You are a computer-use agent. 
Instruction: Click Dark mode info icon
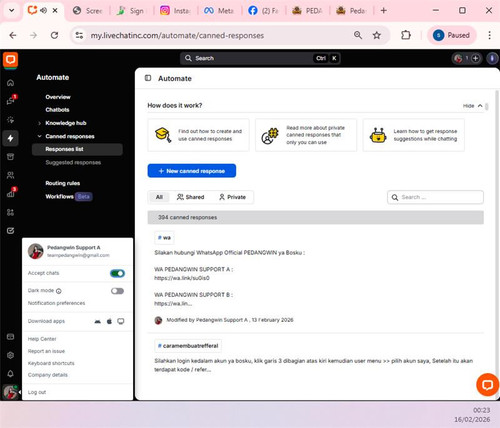click(x=59, y=291)
